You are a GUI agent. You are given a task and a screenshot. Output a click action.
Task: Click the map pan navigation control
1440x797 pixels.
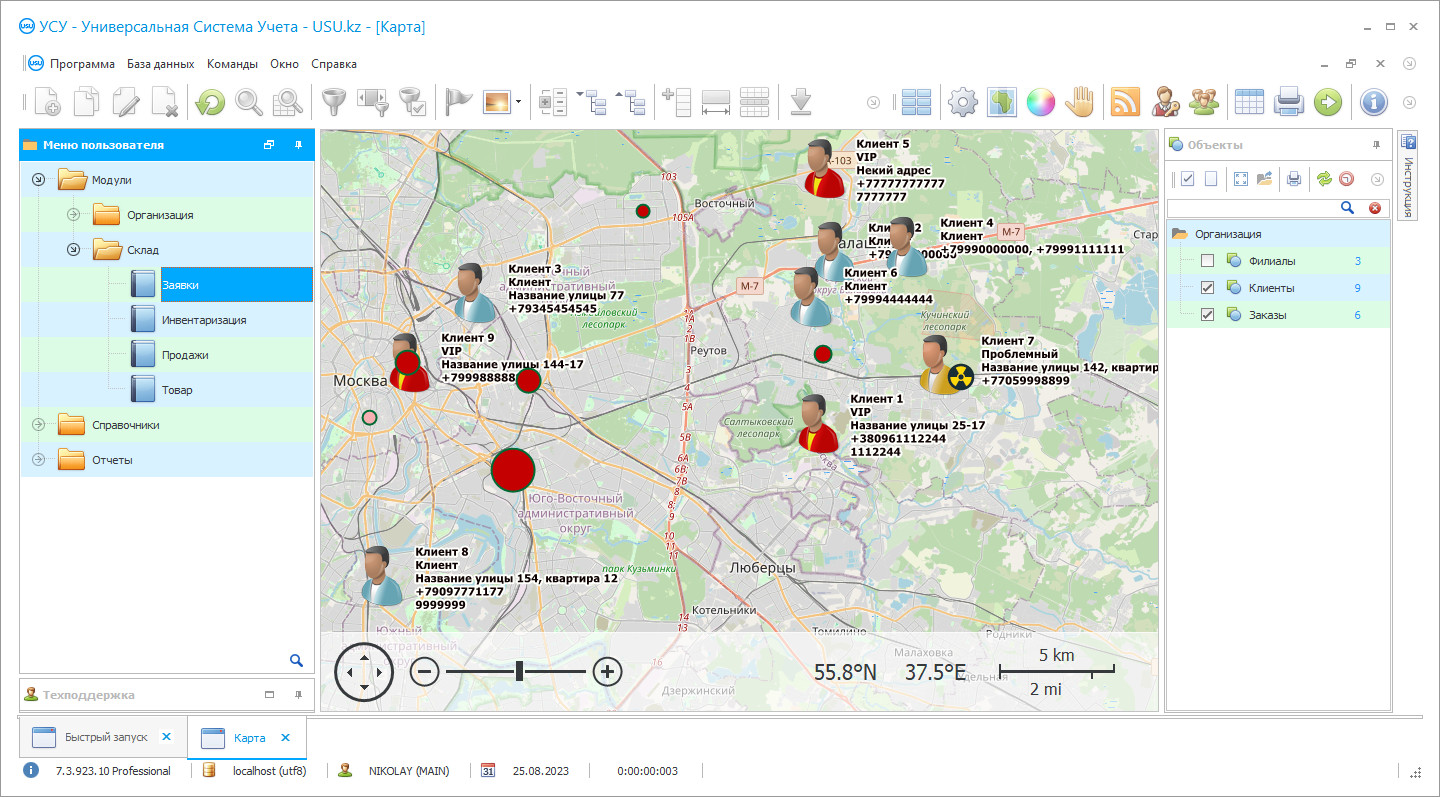coord(364,671)
